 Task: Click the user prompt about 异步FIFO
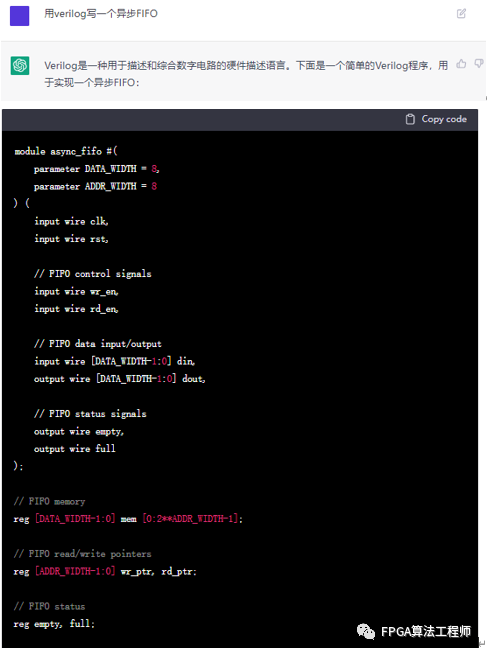[101, 14]
